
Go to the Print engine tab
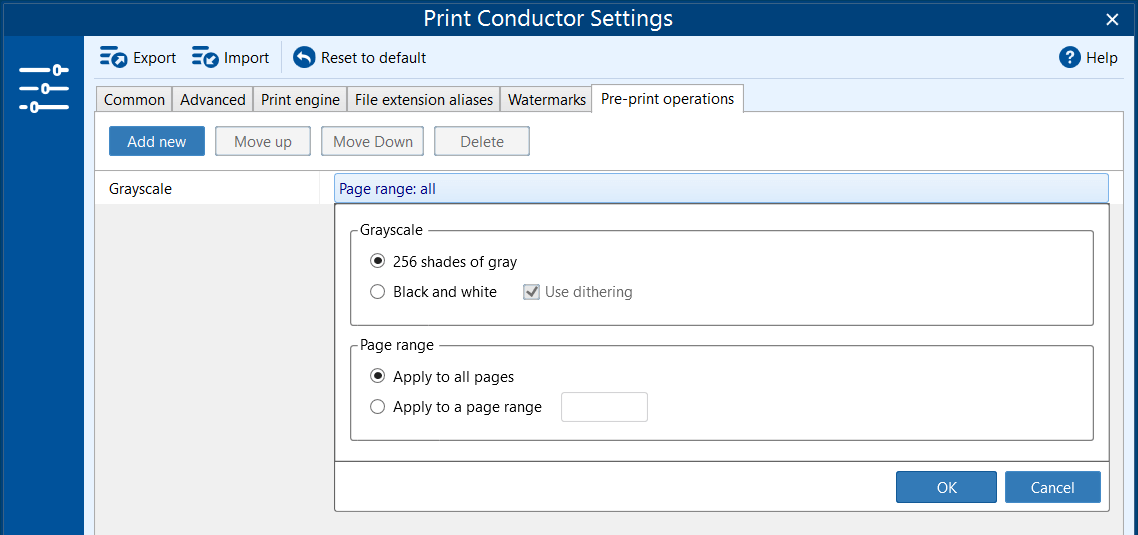[300, 100]
